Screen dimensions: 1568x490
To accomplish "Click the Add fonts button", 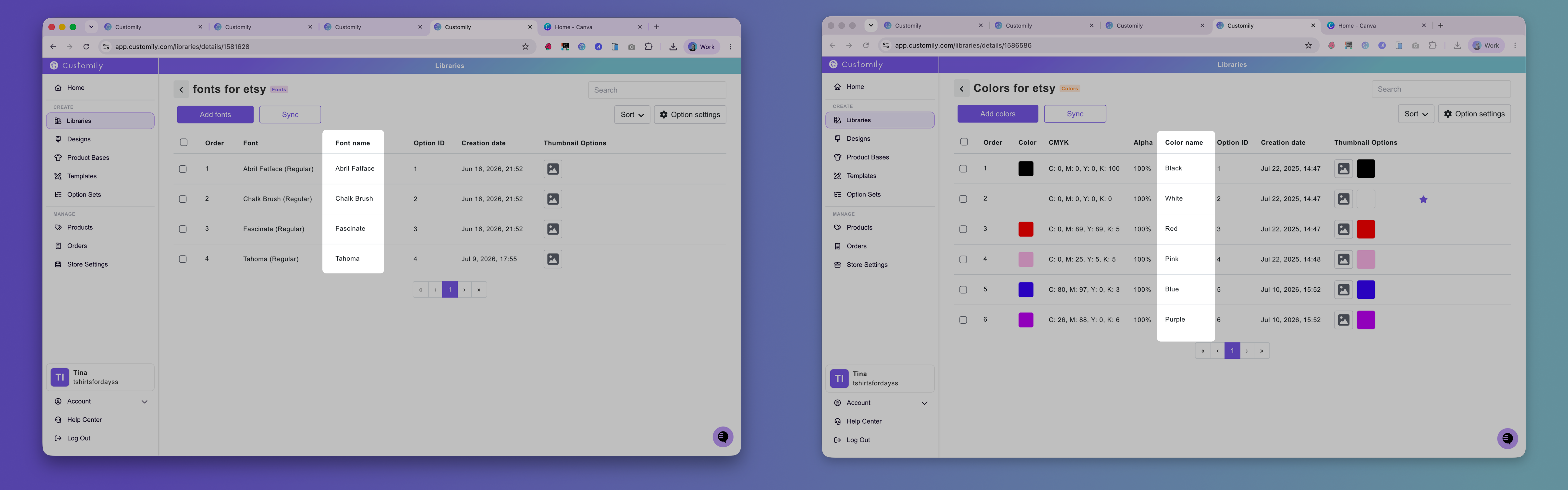I will click(216, 114).
